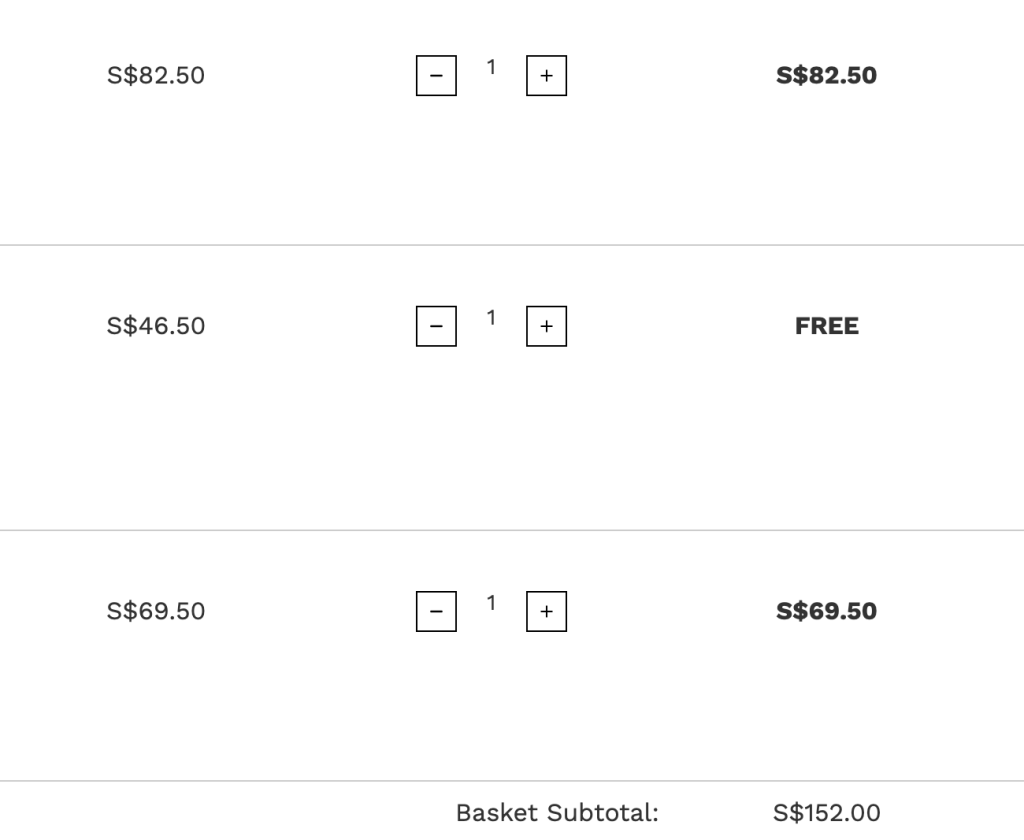This screenshot has height=840, width=1024.
Task: Add one more of the S$69.50 item
Action: click(x=546, y=612)
